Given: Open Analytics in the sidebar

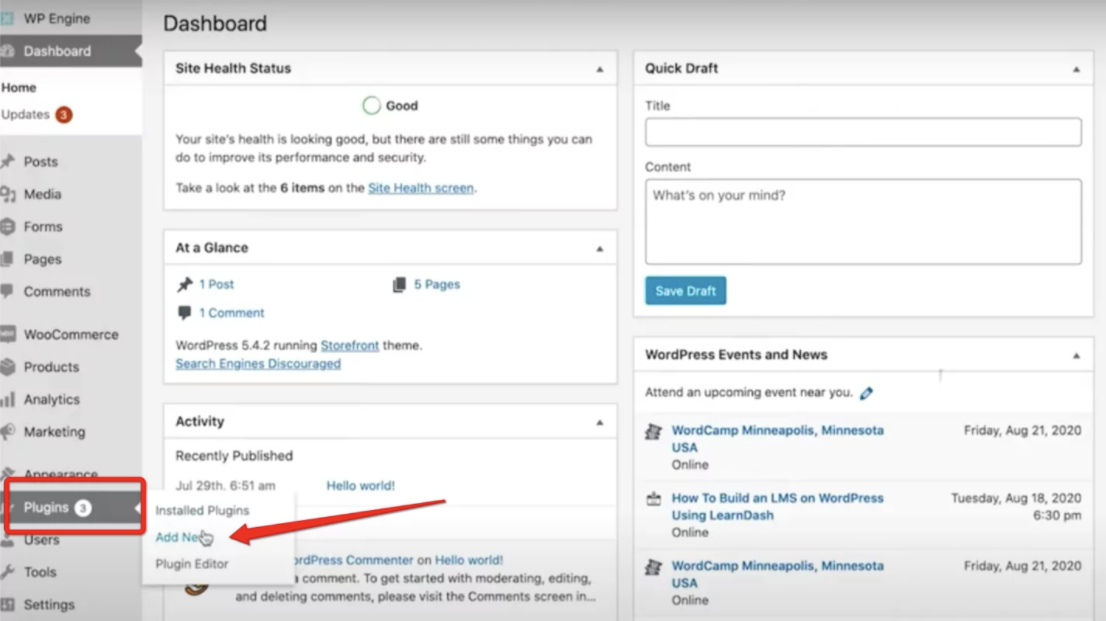Looking at the screenshot, I should pyautogui.click(x=51, y=399).
